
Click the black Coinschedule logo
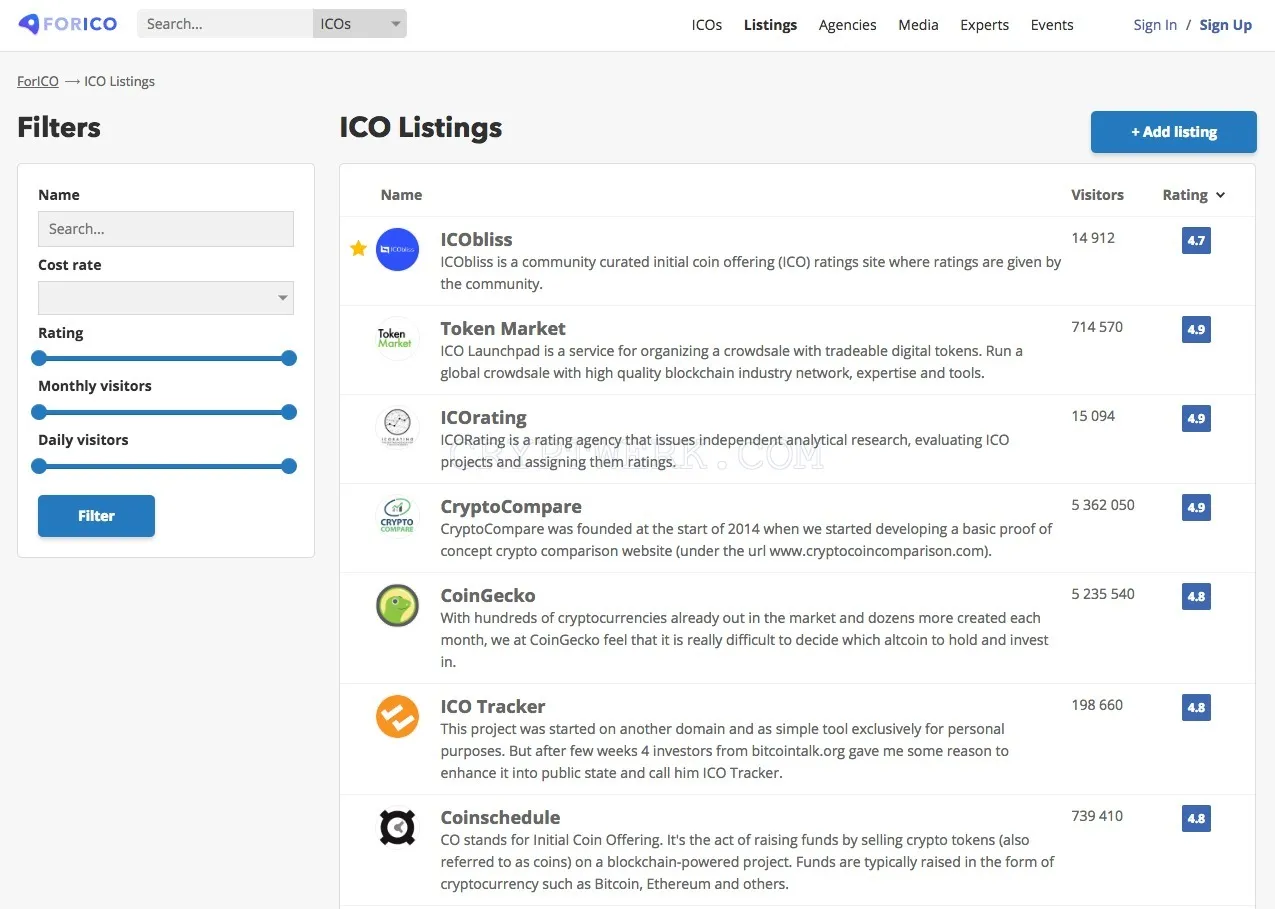click(397, 827)
